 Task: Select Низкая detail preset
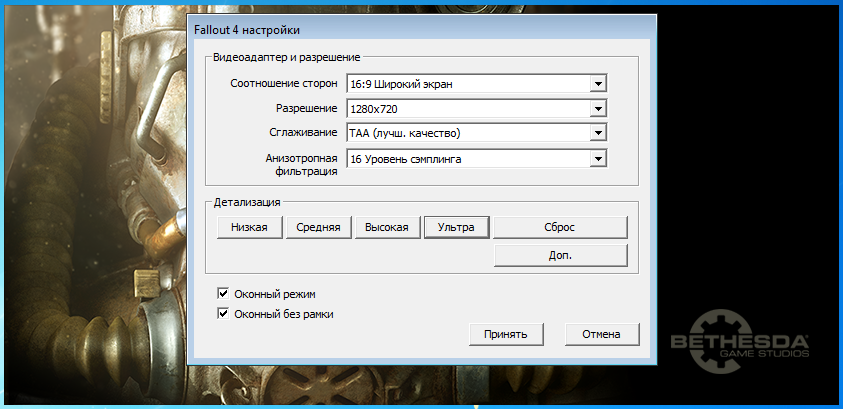pyautogui.click(x=249, y=227)
